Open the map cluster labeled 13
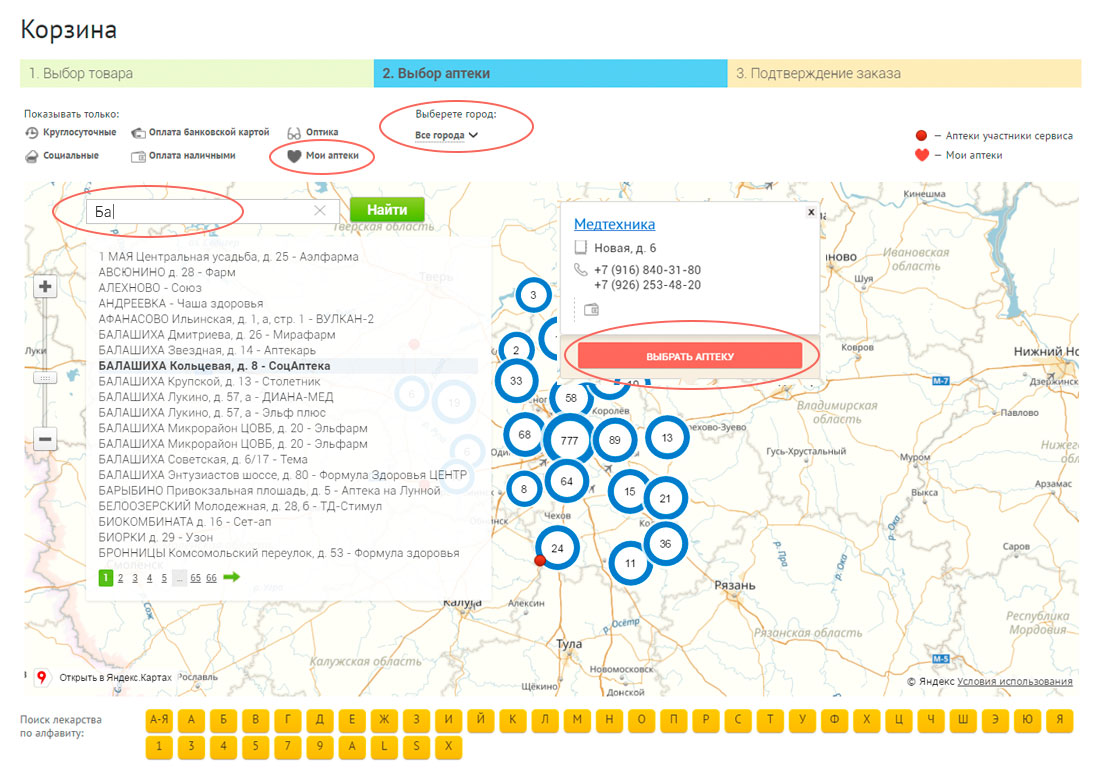Screen dimensions: 1104x779 coord(667,438)
